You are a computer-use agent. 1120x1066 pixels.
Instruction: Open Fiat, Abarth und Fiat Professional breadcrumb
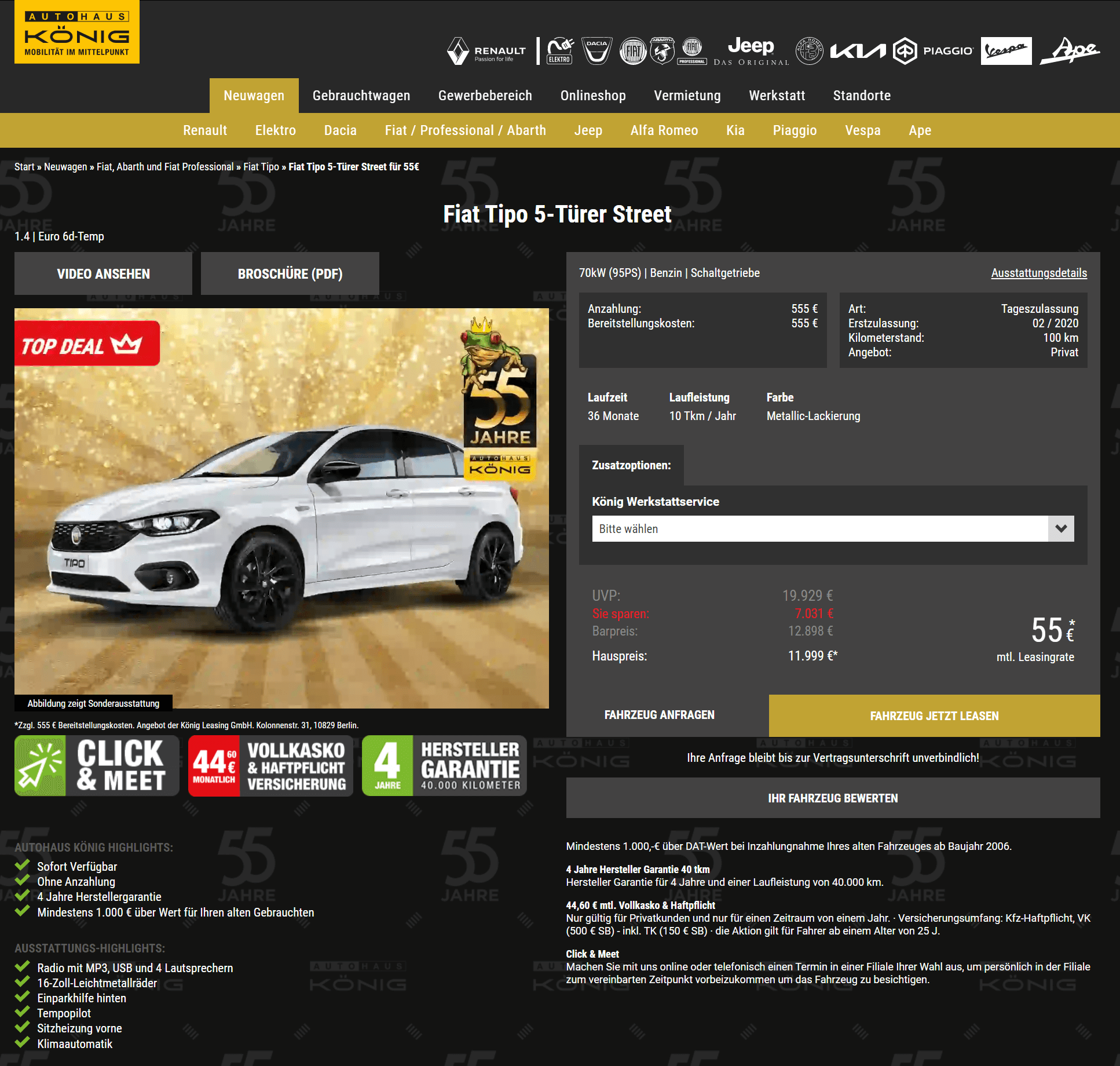165,167
